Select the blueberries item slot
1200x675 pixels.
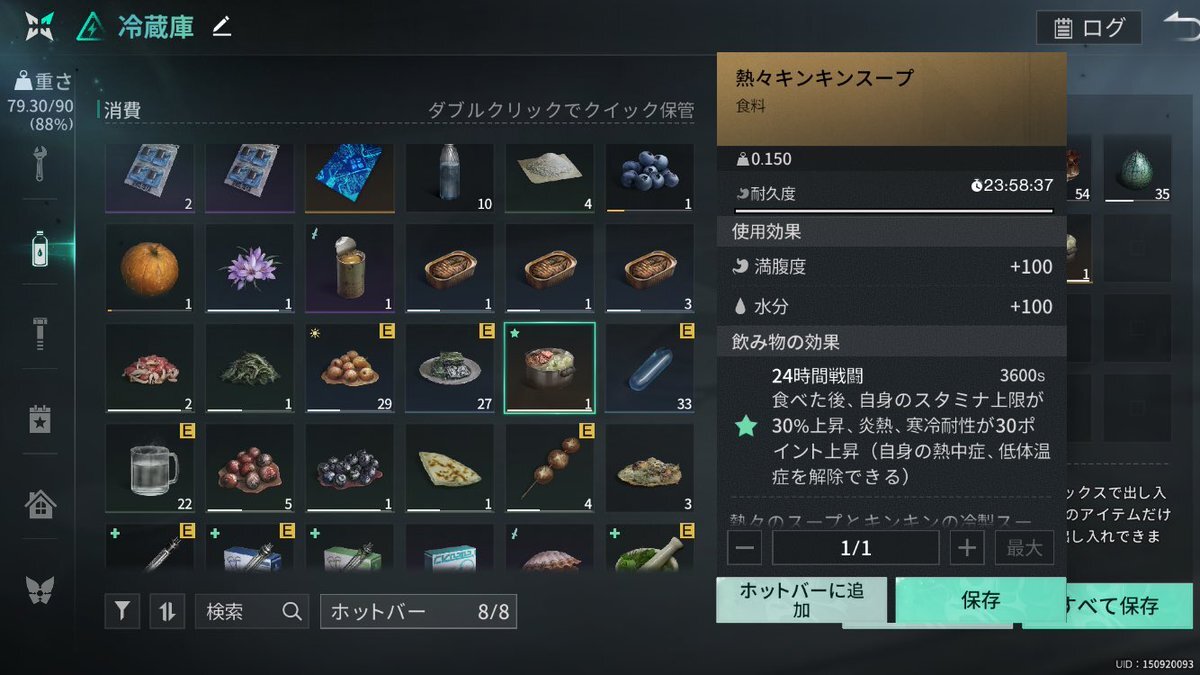(650, 178)
